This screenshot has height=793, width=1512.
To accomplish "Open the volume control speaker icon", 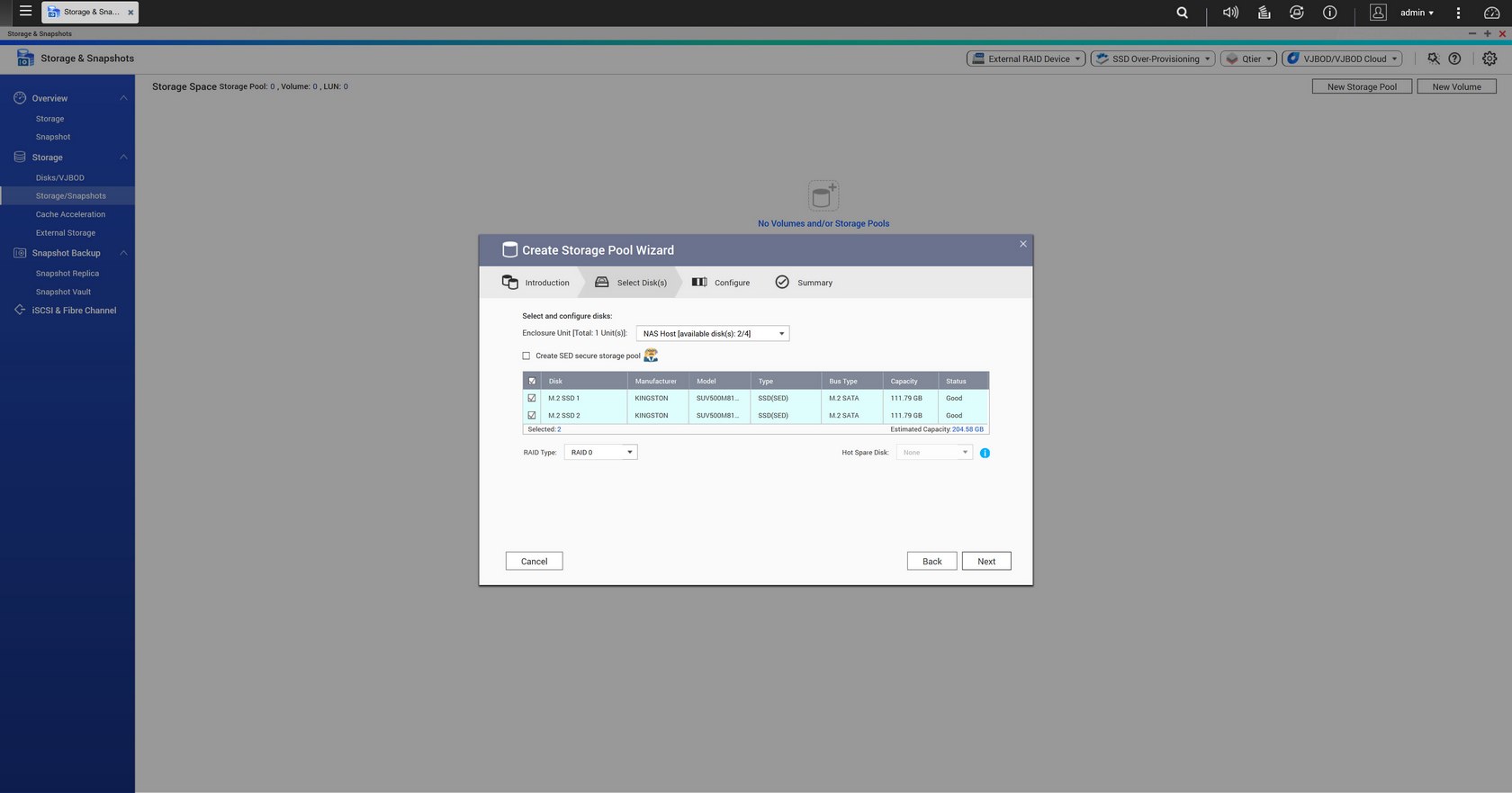I will tap(1230, 13).
